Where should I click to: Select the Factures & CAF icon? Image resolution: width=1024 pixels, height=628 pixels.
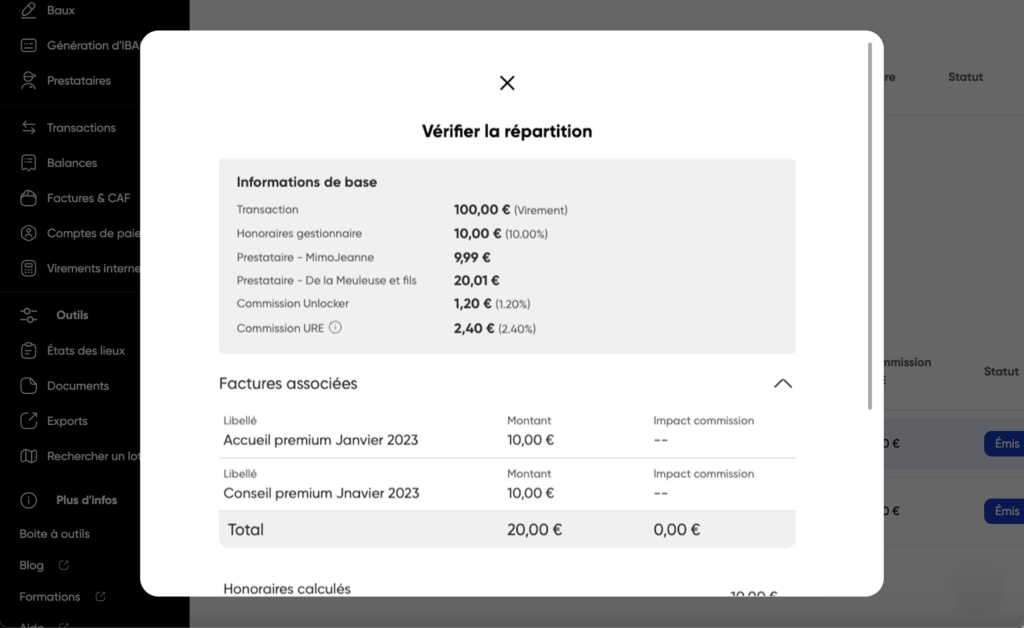[28, 198]
